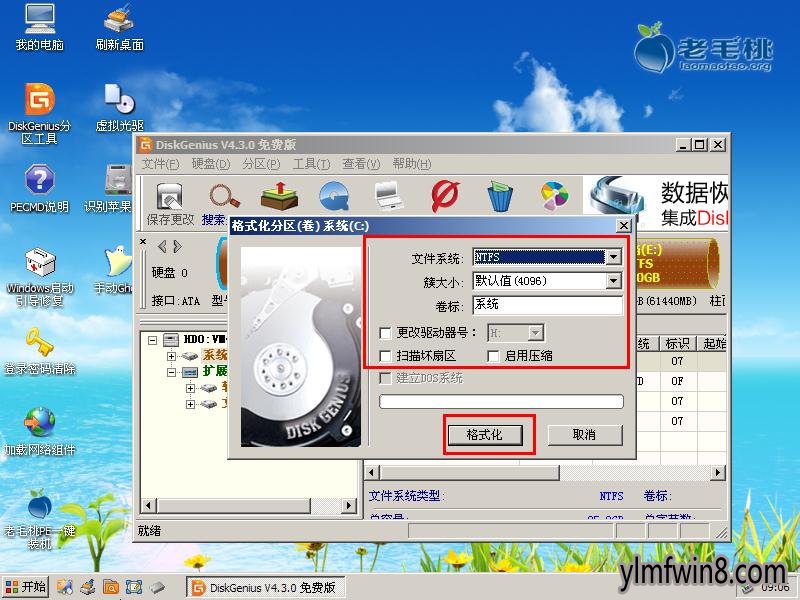Viewport: 800px width, 600px height.
Task: Toggle change drive letter checkbox
Action: coord(386,333)
